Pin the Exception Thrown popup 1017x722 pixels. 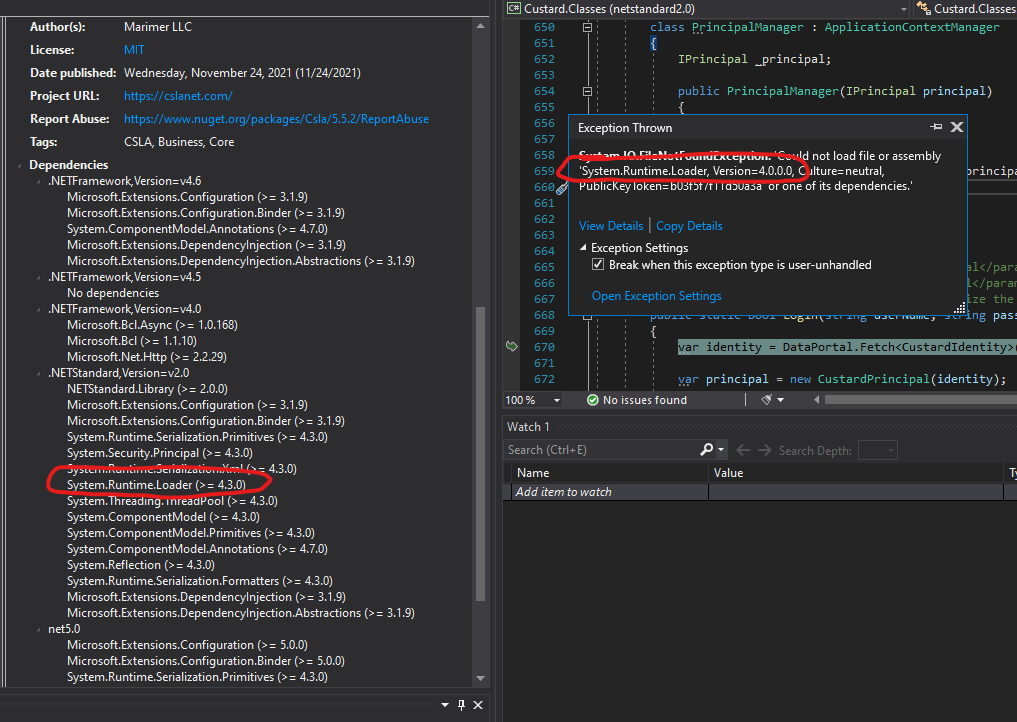coord(936,127)
